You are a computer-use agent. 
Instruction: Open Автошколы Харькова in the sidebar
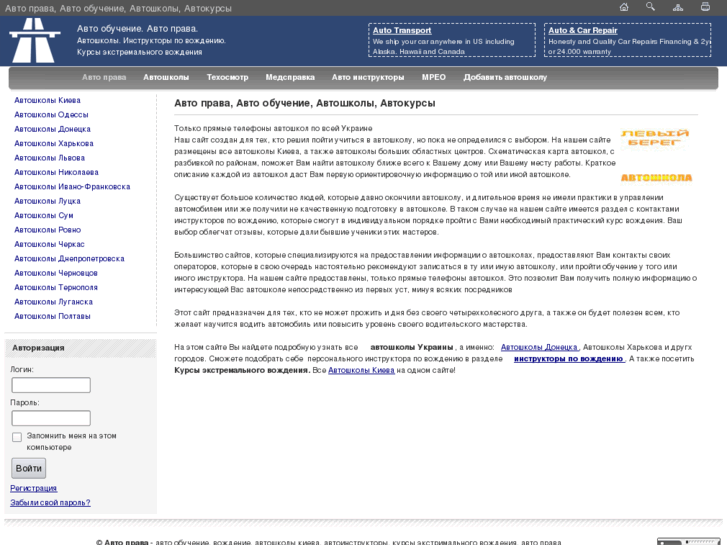click(54, 143)
